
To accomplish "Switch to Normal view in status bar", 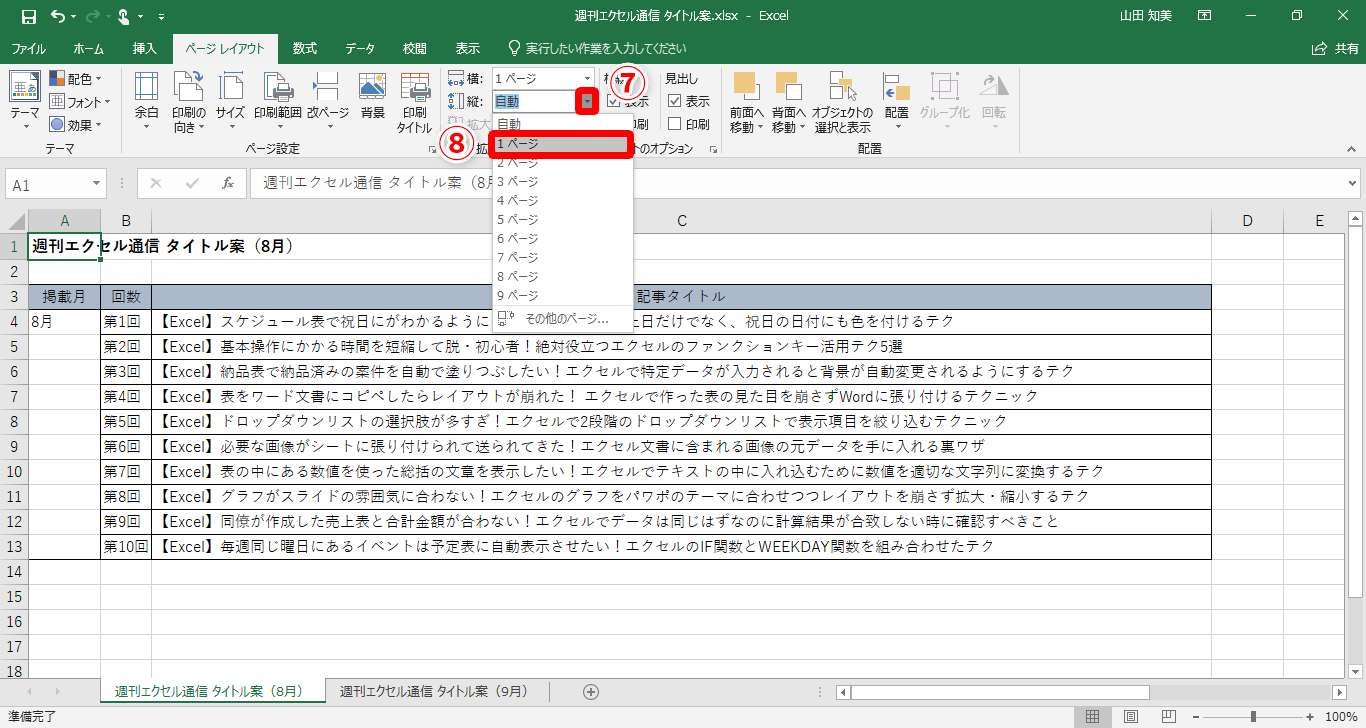I will pos(1093,716).
